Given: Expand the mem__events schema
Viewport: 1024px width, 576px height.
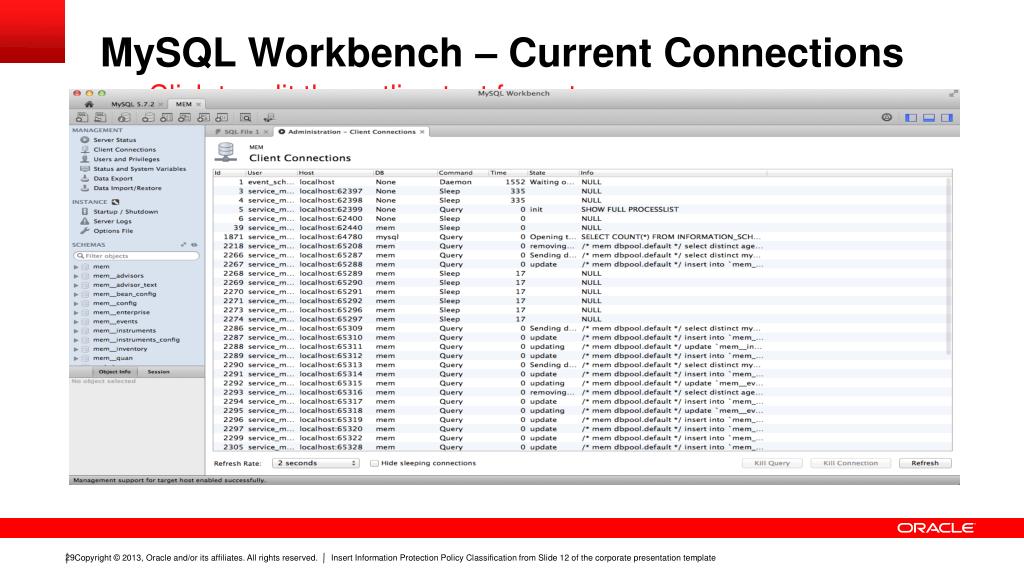Looking at the screenshot, I should (76, 321).
